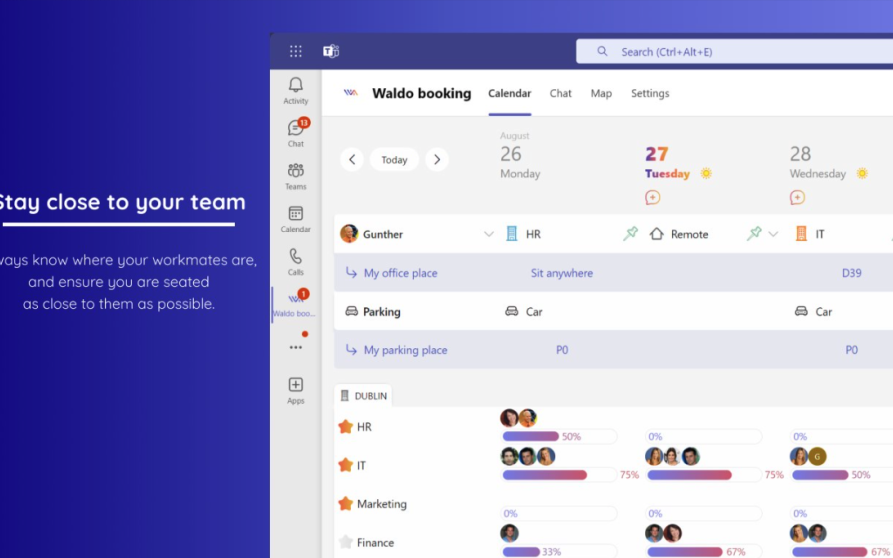
Task: Select Waldo booking app in sidebar
Action: (295, 305)
